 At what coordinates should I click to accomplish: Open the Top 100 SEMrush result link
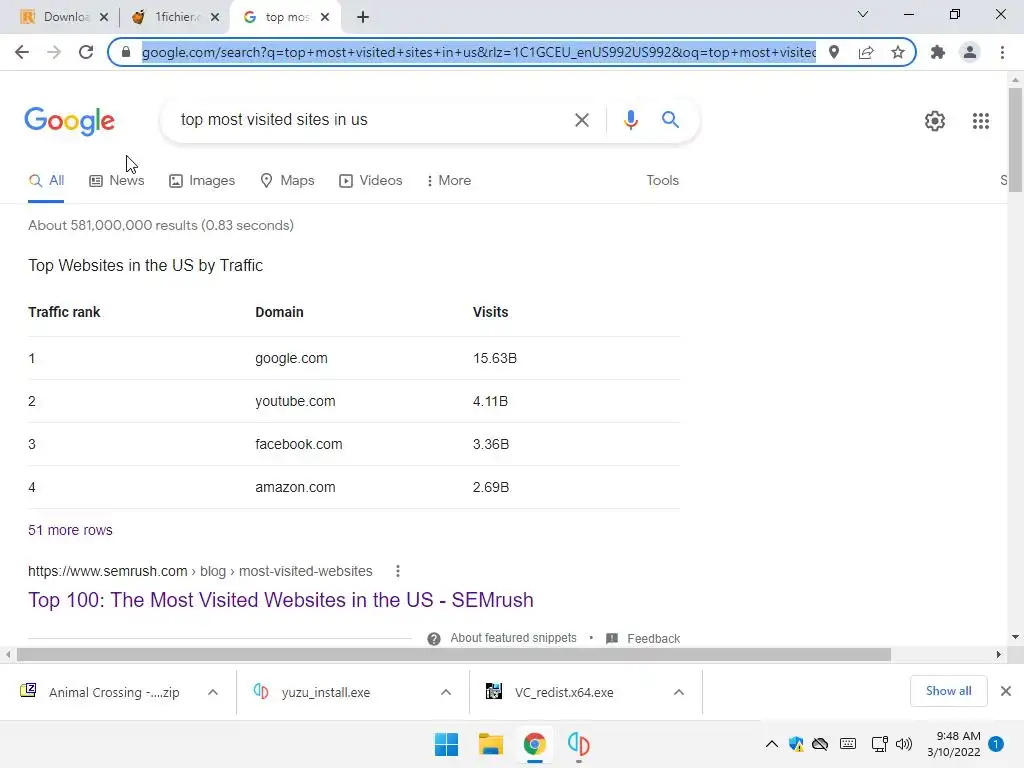click(281, 600)
